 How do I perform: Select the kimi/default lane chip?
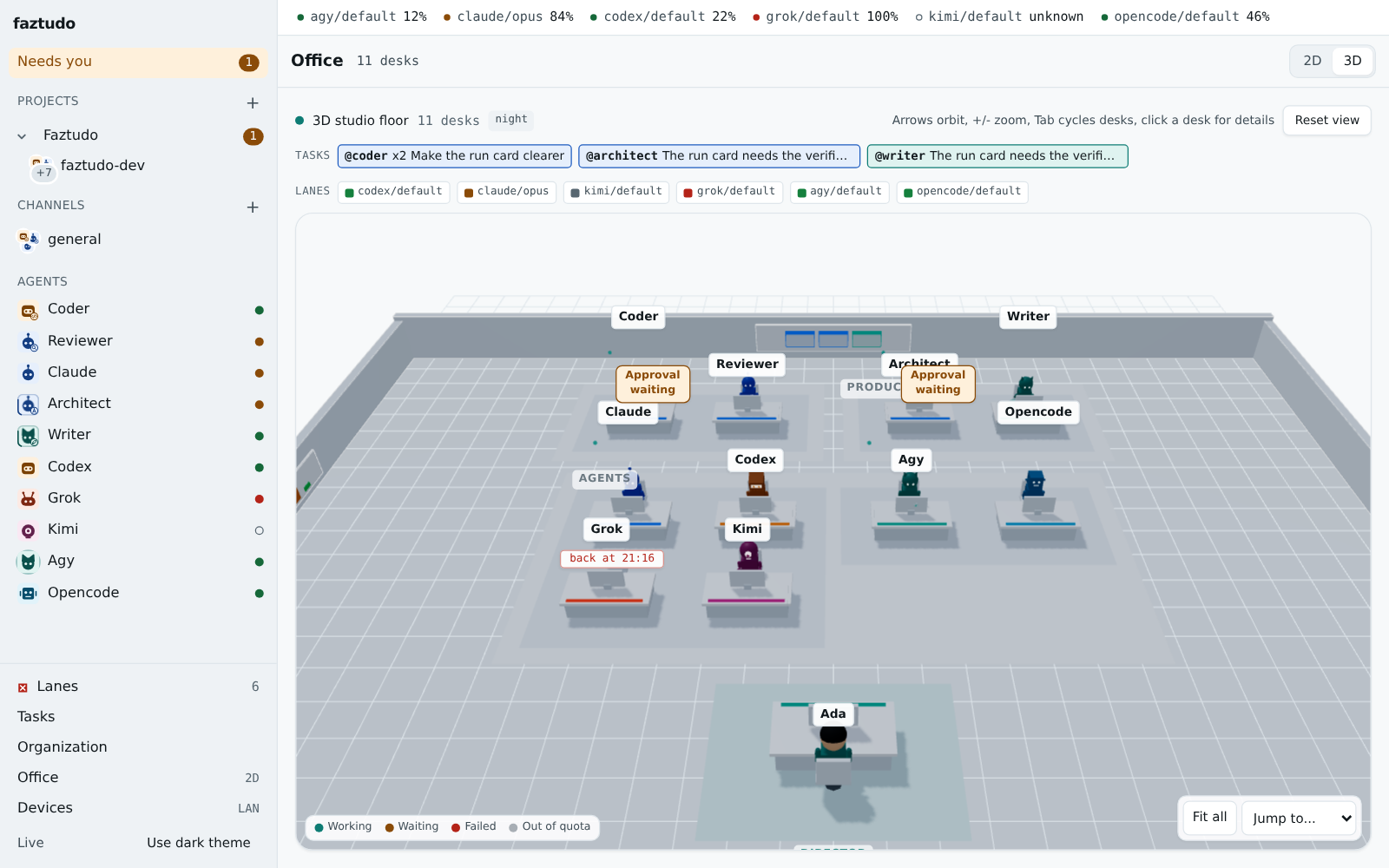tap(616, 192)
